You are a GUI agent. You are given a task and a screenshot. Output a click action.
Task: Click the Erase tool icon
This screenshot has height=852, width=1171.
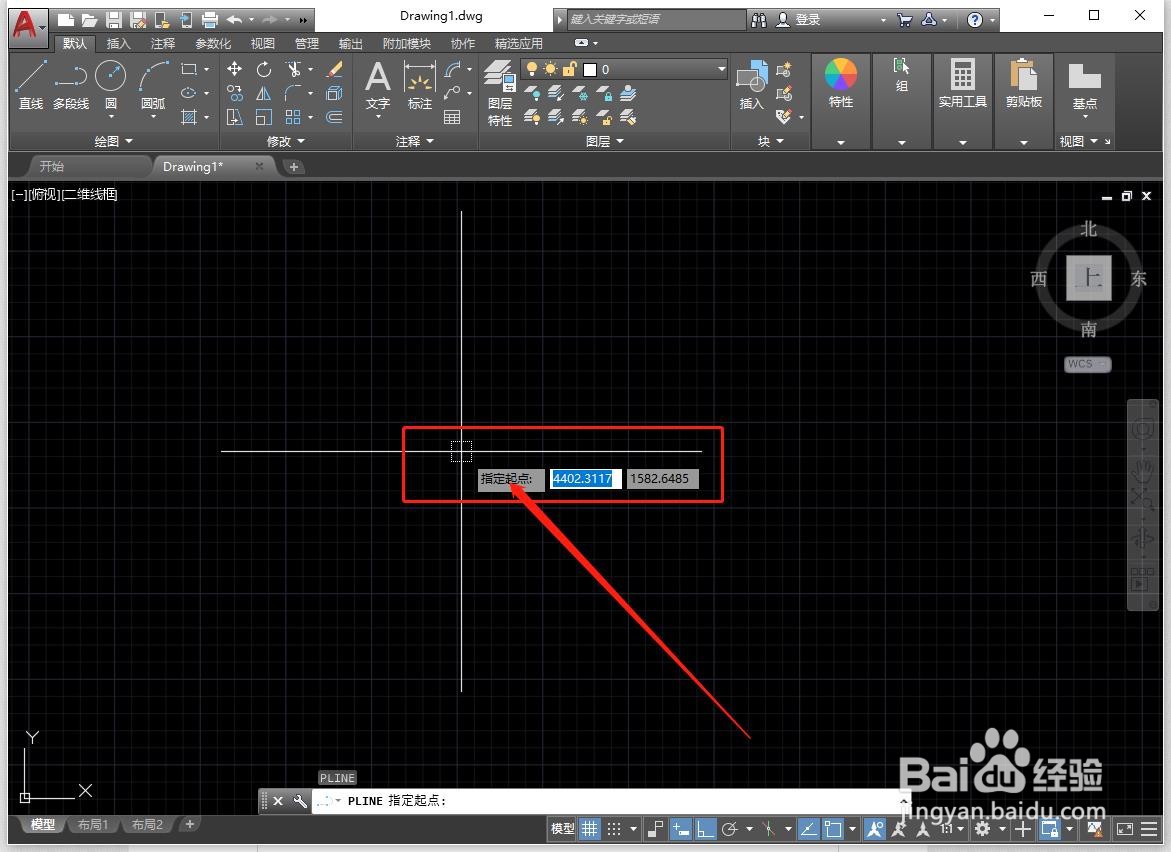(334, 69)
